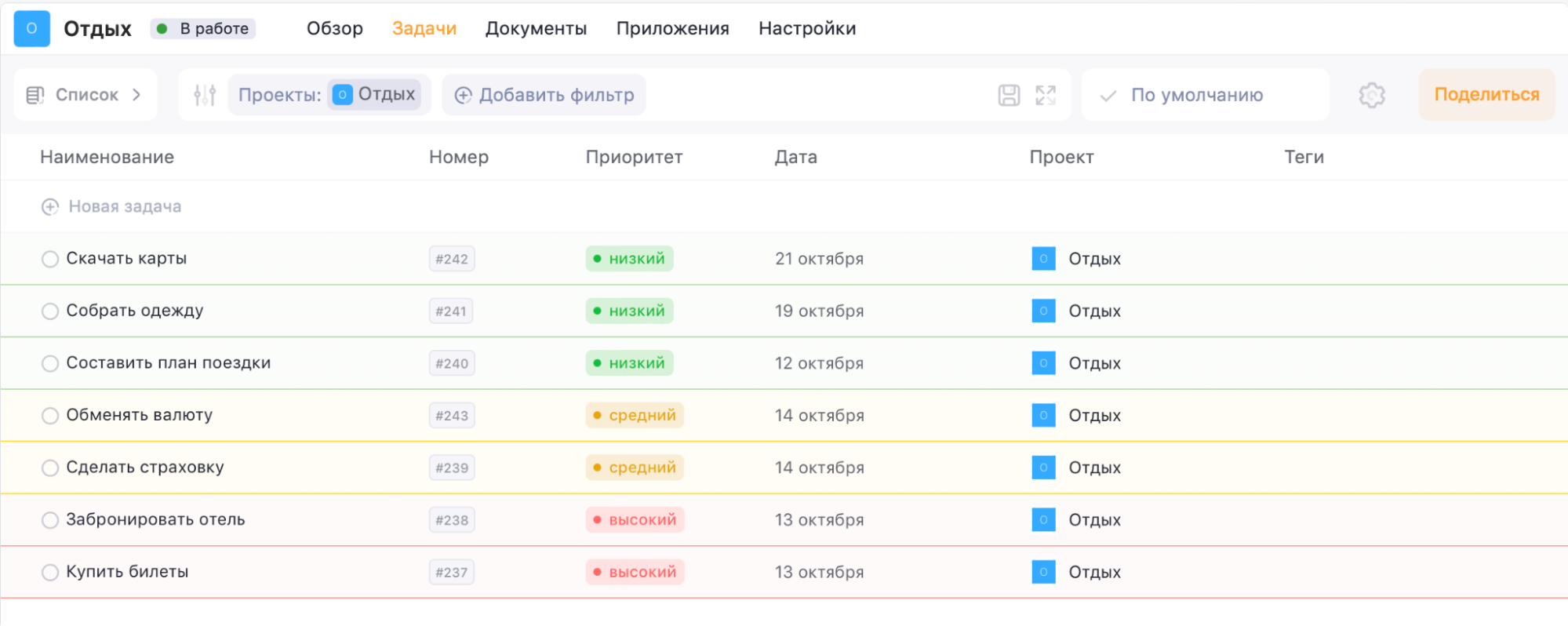Viewport: 1568px width, 626px height.
Task: Click the #240 task number badge
Action: 452,363
